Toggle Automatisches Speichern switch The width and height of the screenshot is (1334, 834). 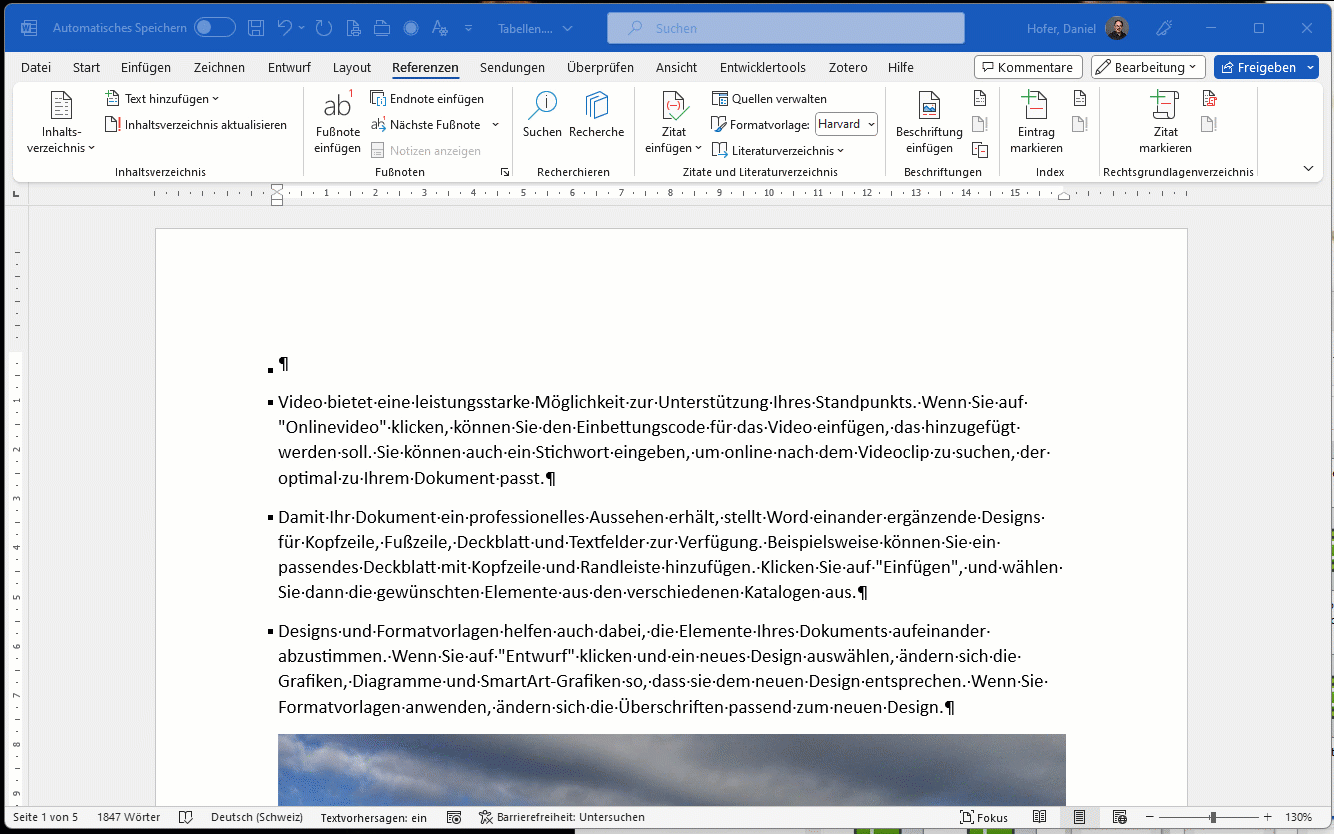(x=214, y=28)
